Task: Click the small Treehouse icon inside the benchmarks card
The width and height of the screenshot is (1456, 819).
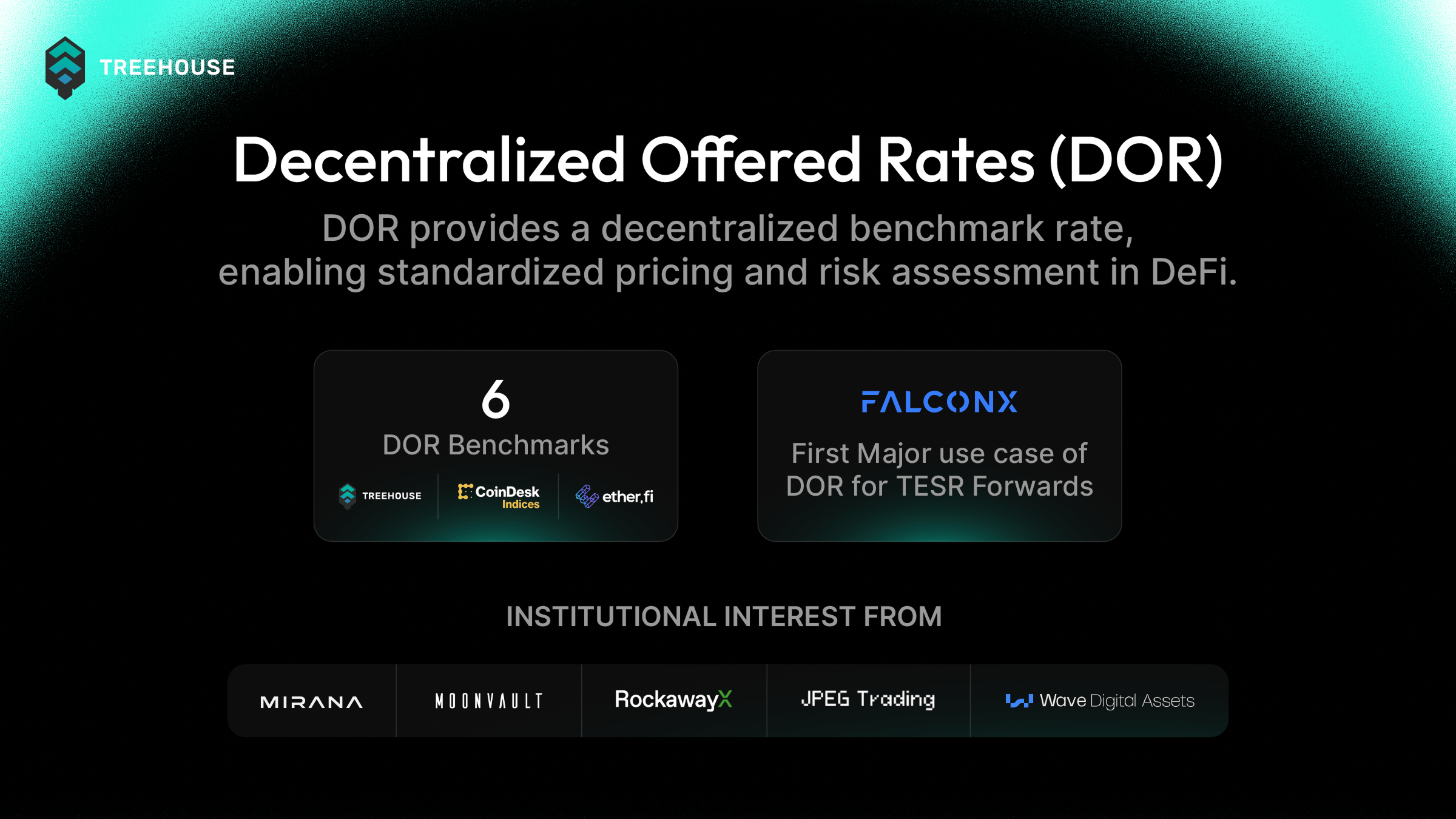Action: [x=348, y=496]
